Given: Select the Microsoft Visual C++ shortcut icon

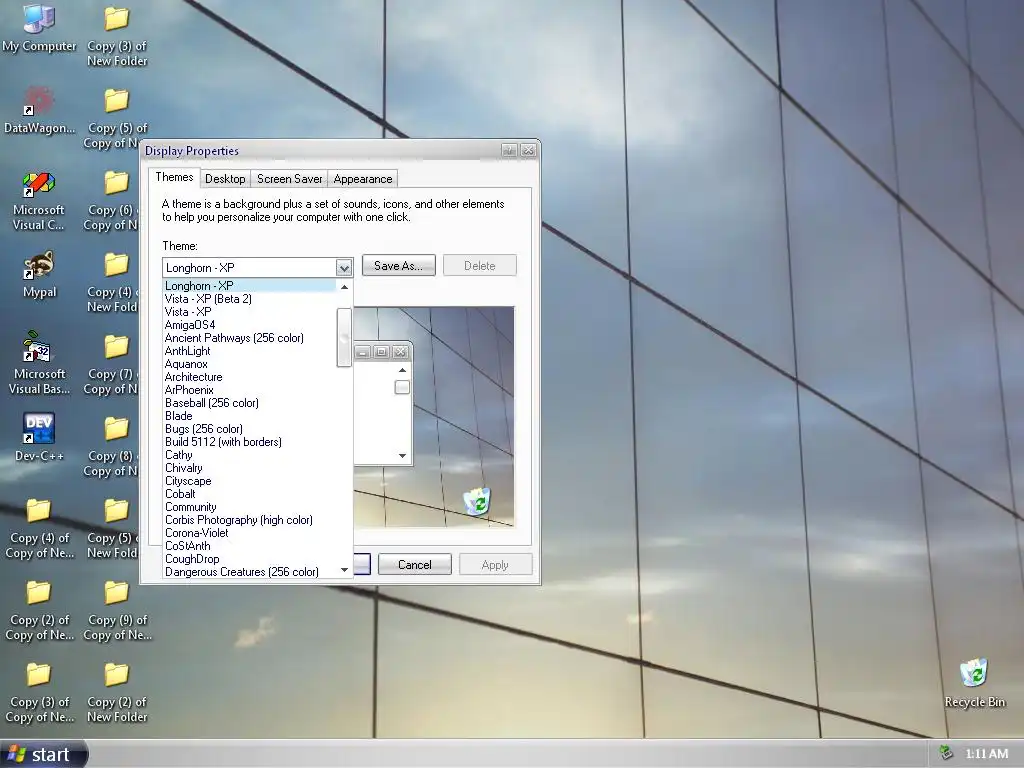Looking at the screenshot, I should (x=39, y=200).
